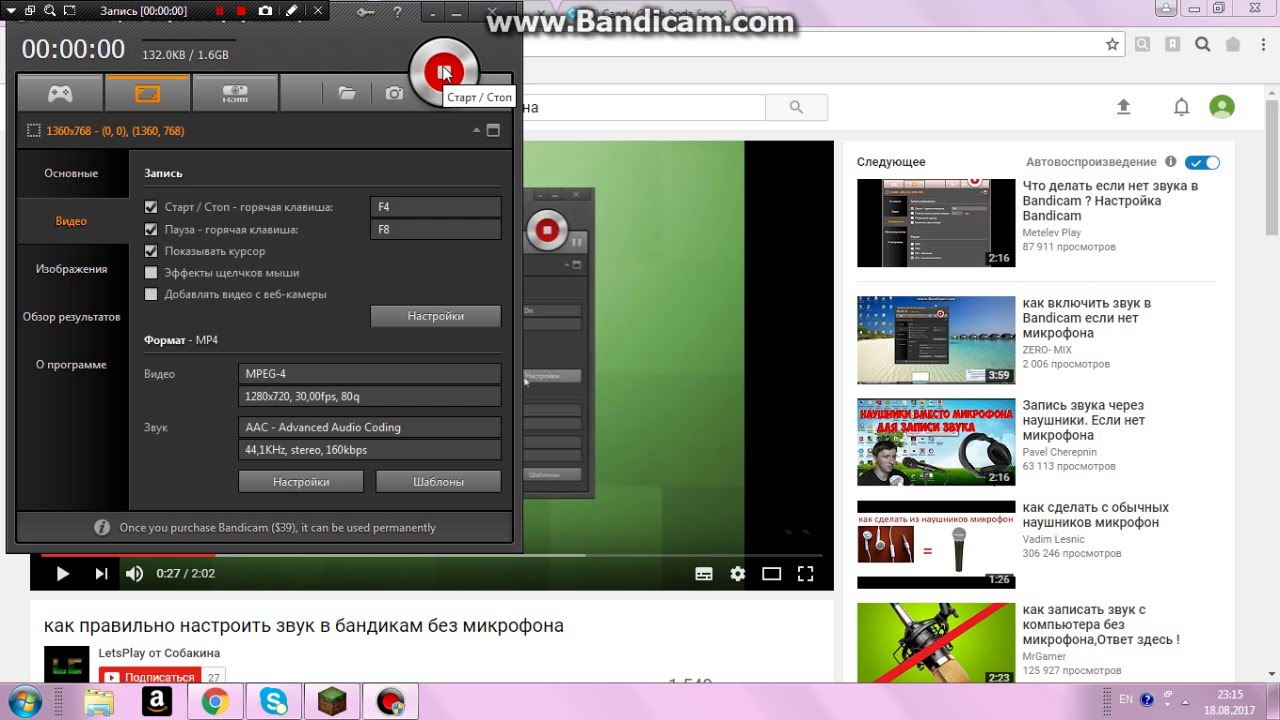Click the F8 pause hotkey field
This screenshot has width=1280, height=720.
[435, 229]
